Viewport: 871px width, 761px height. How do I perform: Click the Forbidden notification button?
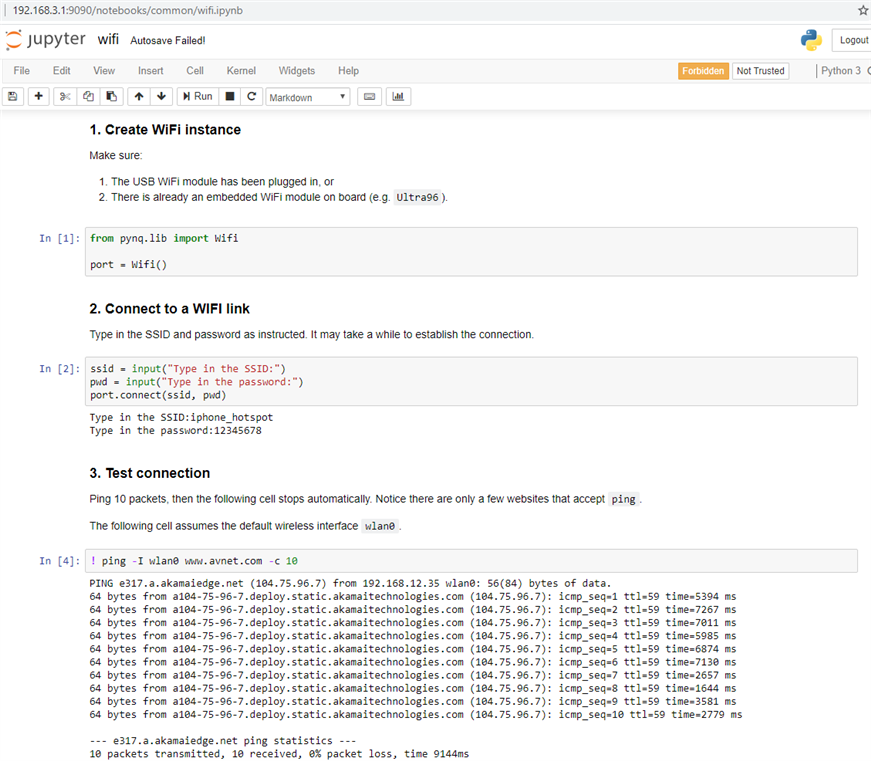tap(703, 71)
